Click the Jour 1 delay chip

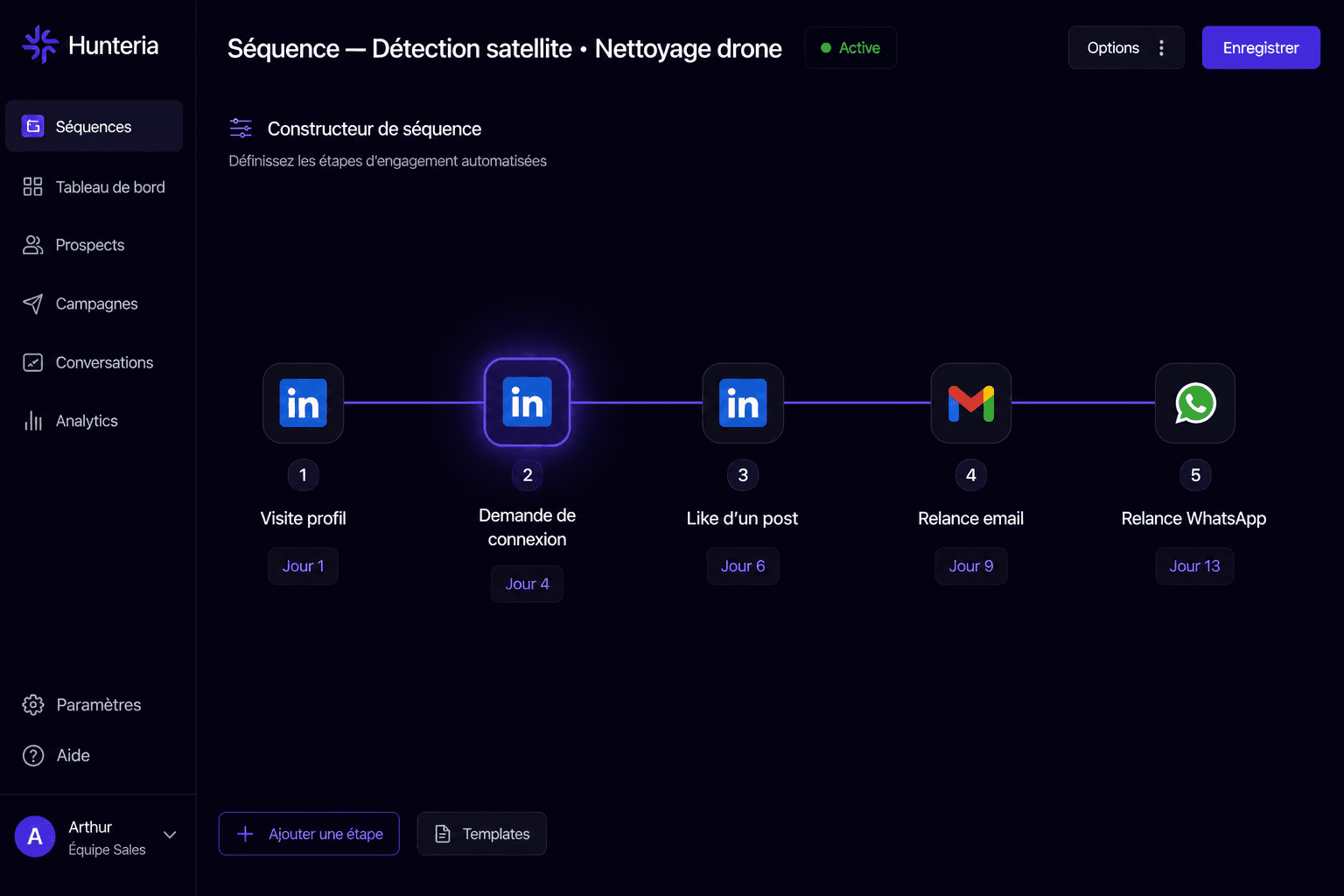[303, 566]
